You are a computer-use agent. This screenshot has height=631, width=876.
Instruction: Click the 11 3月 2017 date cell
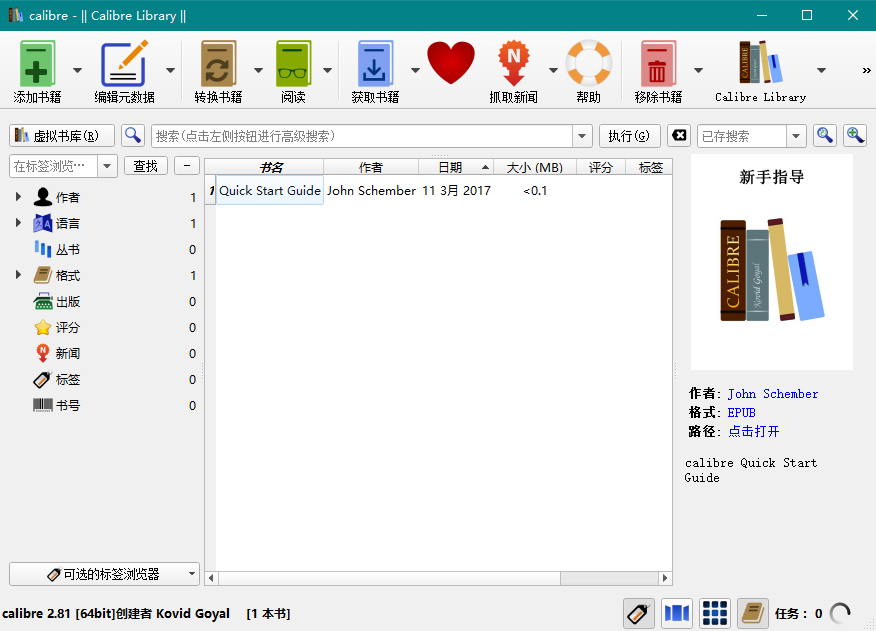coord(456,191)
